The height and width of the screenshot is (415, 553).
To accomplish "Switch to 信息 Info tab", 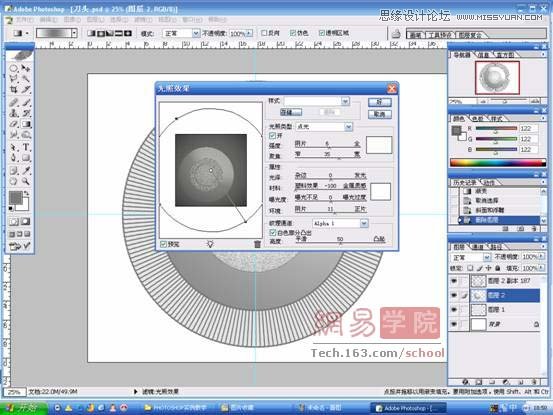I will [x=483, y=55].
